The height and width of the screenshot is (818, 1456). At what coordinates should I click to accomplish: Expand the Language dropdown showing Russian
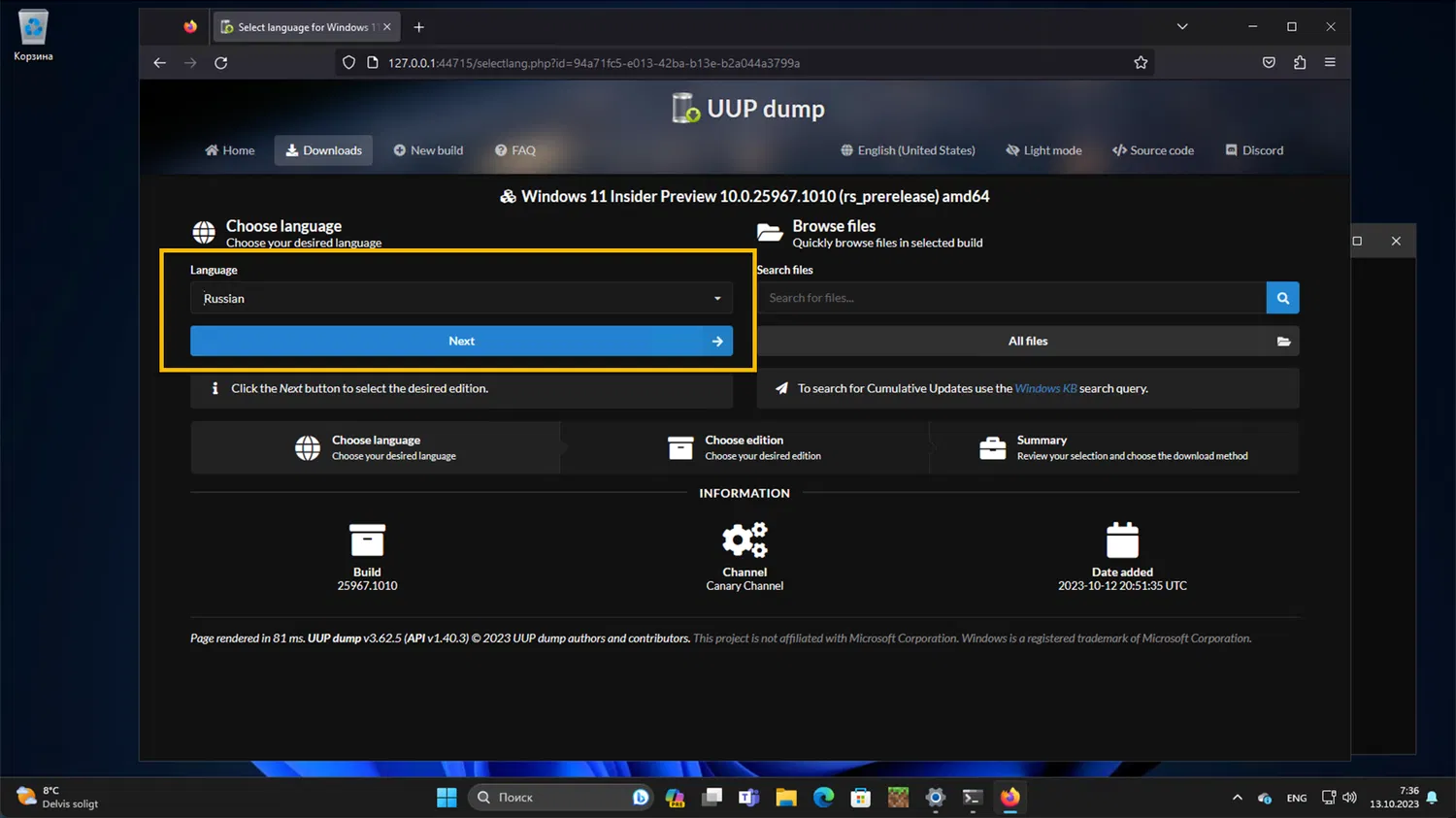[461, 298]
